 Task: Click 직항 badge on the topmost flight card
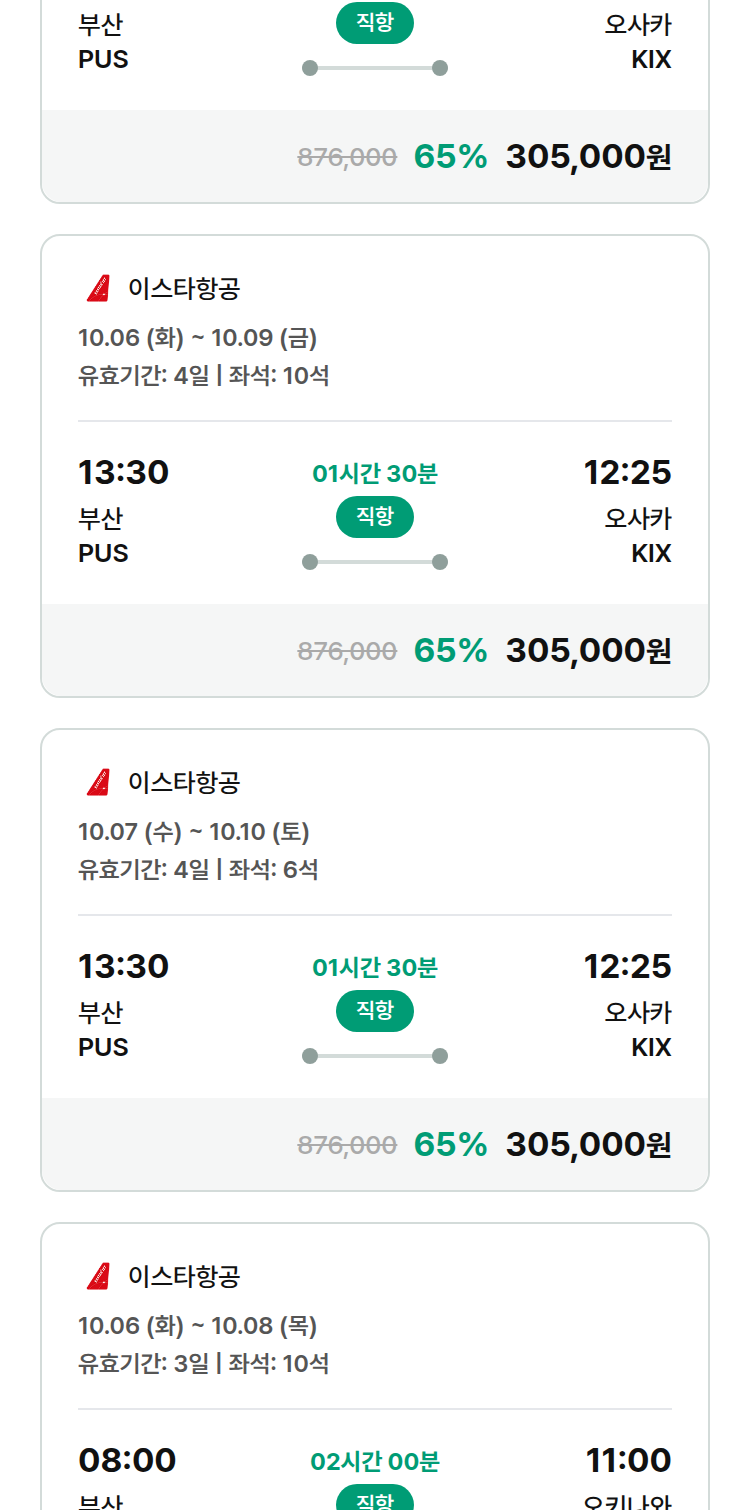click(x=375, y=23)
